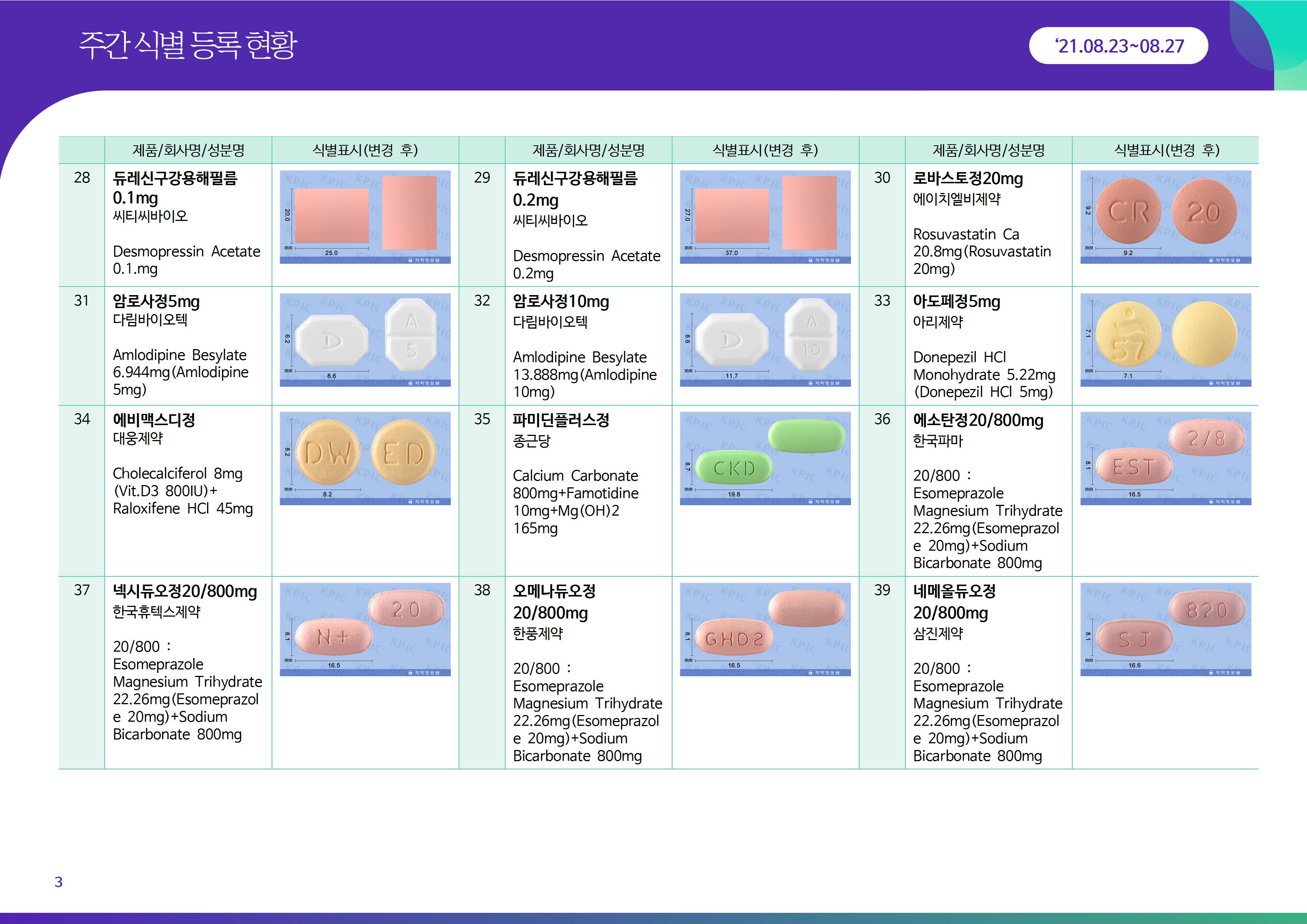This screenshot has width=1307, height=924.
Task: Click the white A 10 amlodipine tablet image
Action: click(765, 339)
